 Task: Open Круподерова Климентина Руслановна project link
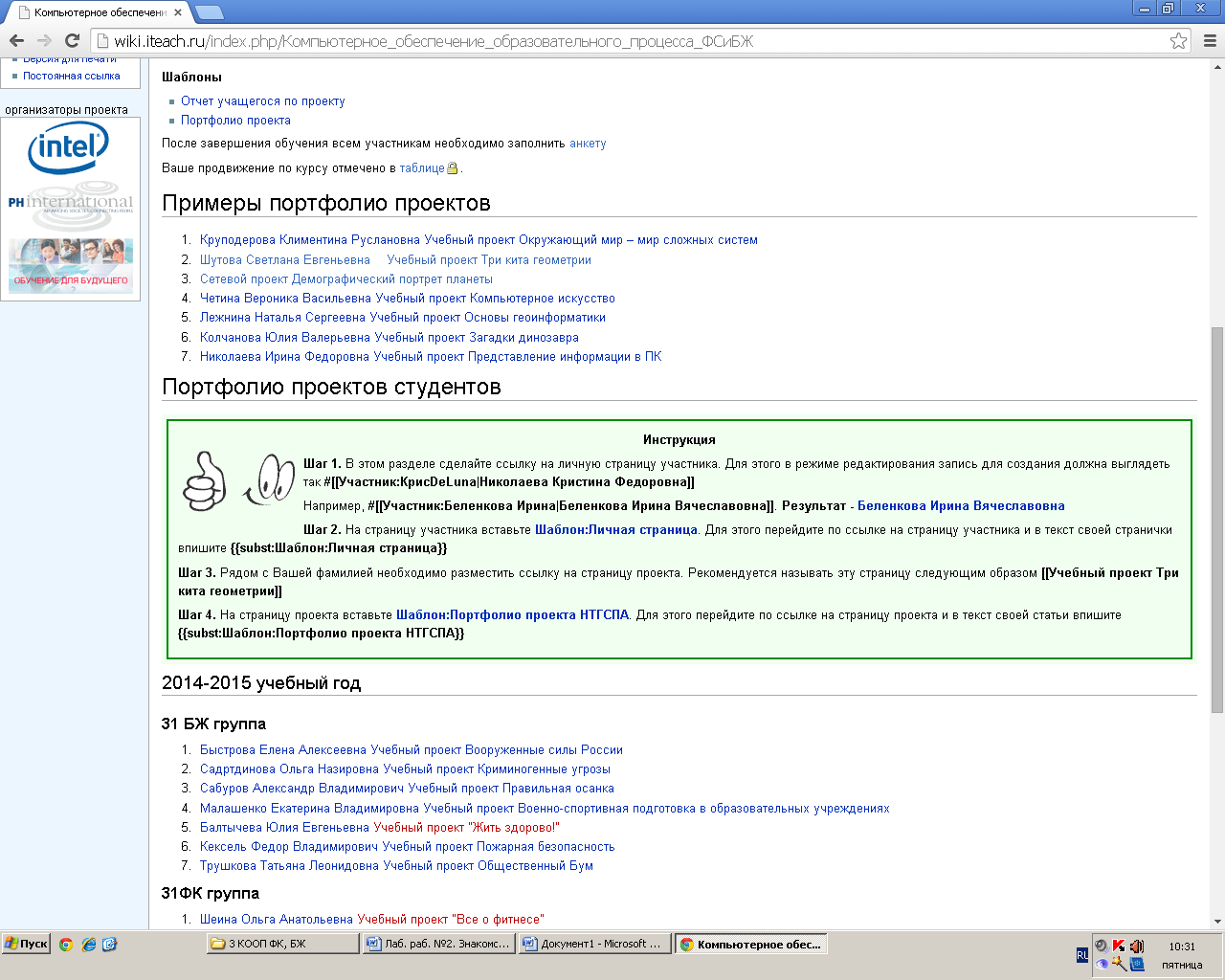(x=479, y=239)
